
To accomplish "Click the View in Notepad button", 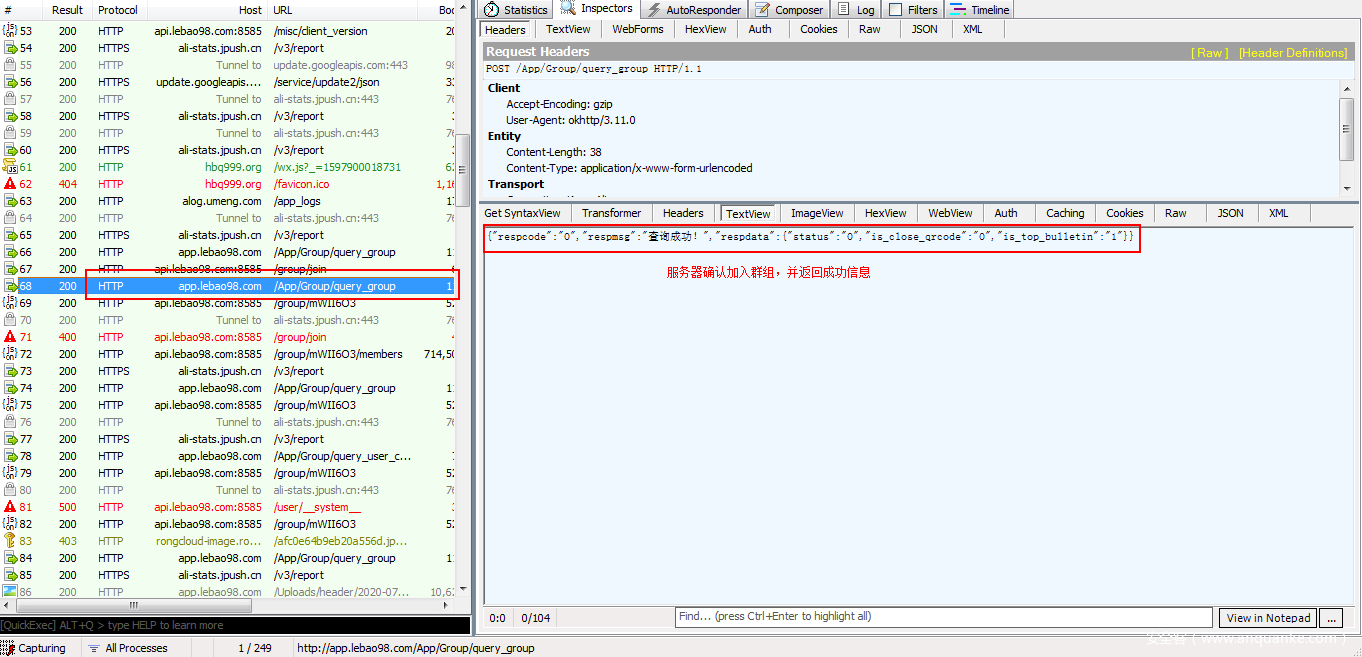I will click(1268, 618).
